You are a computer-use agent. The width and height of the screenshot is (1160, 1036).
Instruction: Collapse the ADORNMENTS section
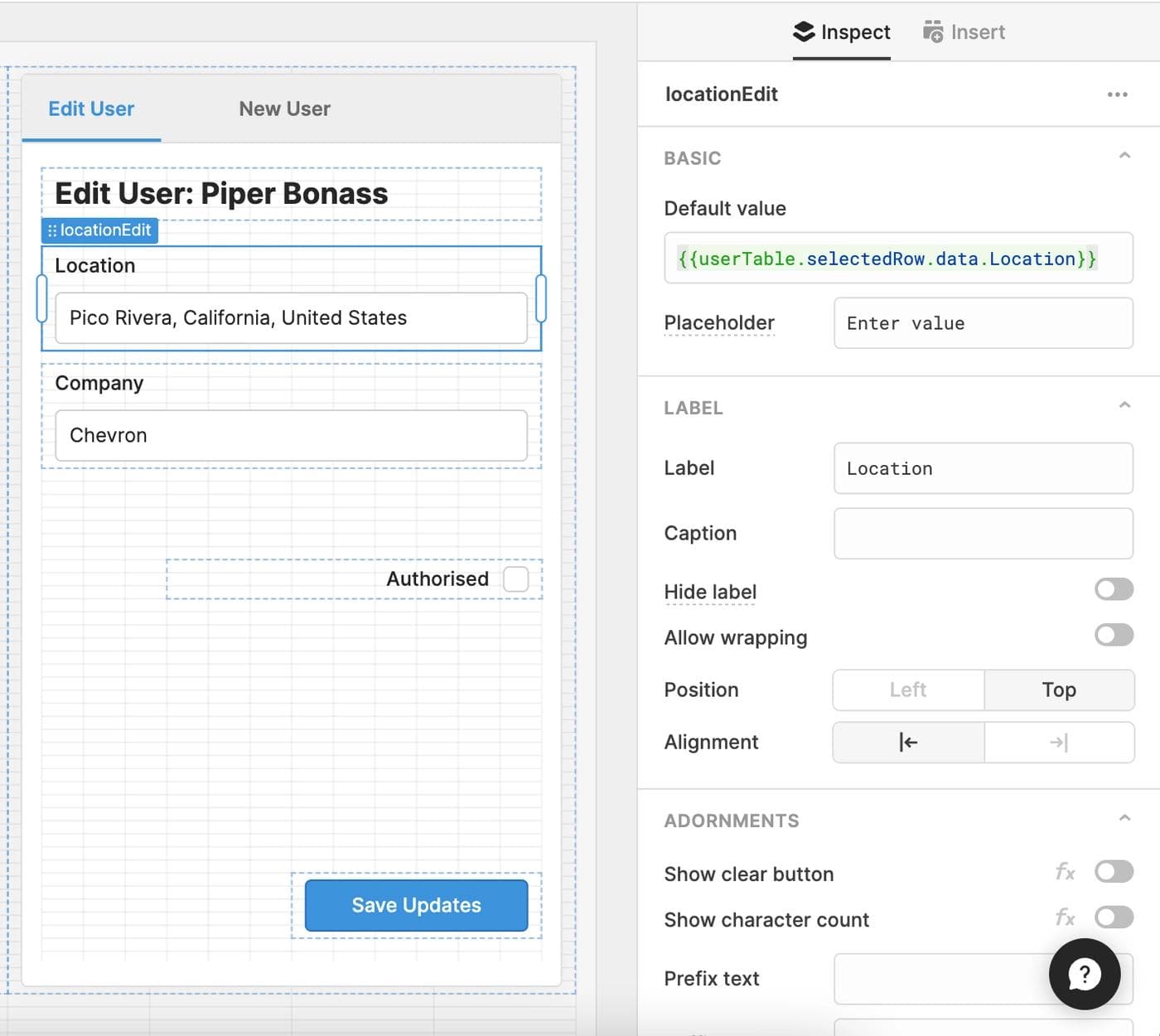click(x=1124, y=818)
